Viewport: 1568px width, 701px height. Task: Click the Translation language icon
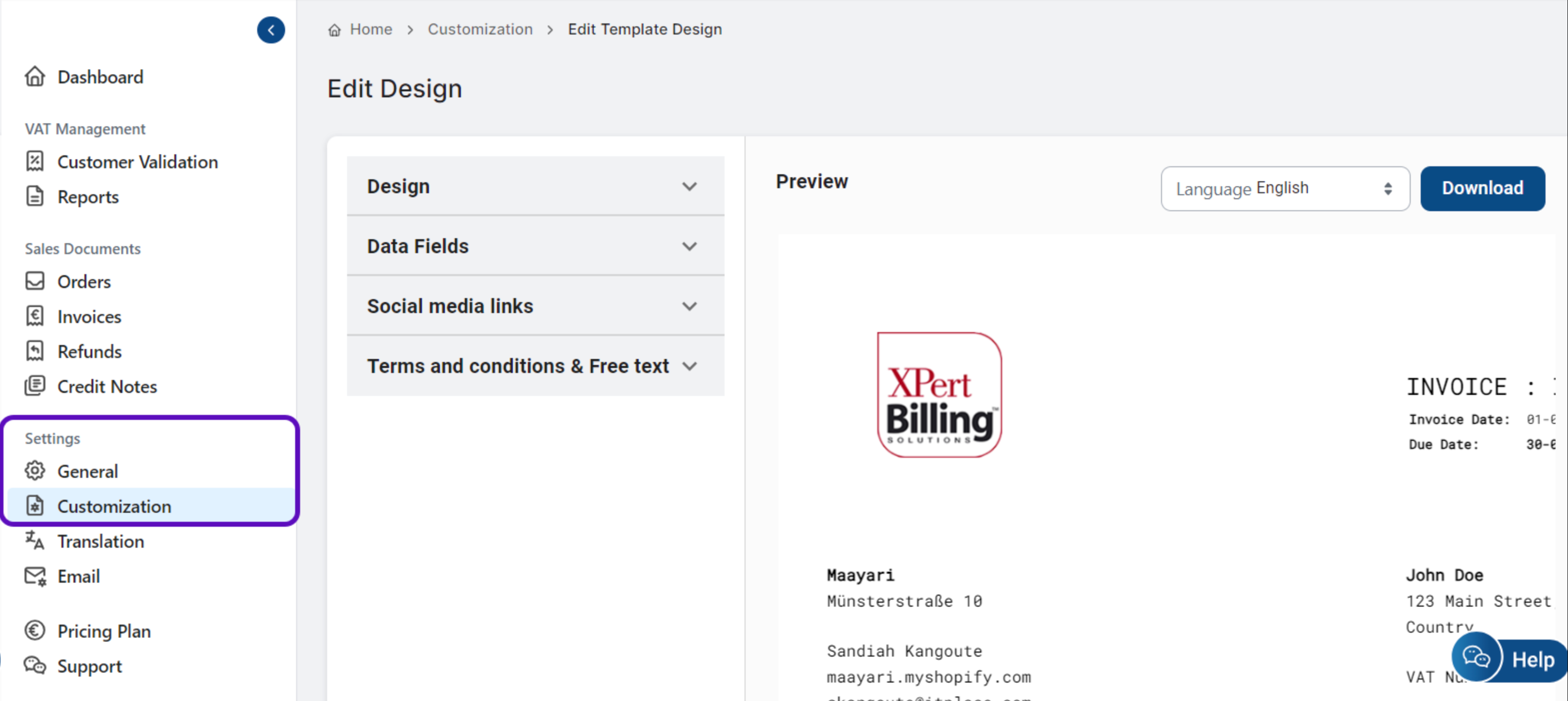click(x=34, y=540)
